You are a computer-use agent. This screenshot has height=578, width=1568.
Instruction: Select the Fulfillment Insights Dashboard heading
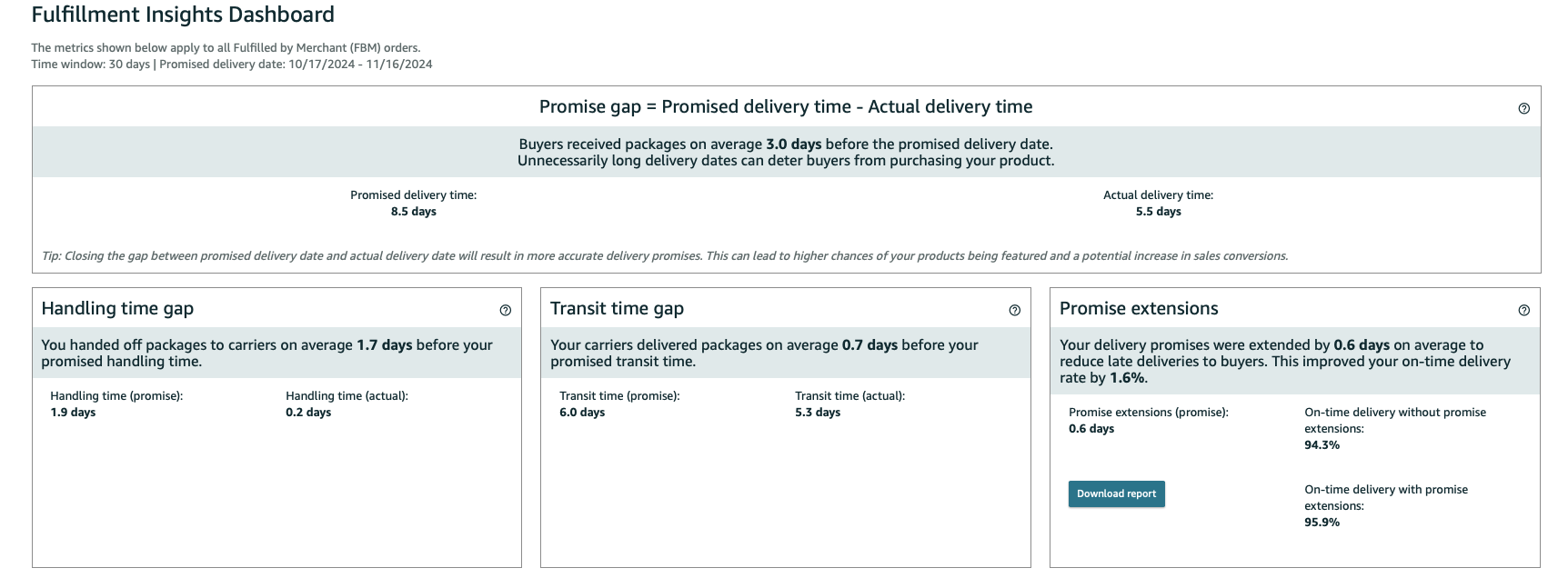click(183, 15)
